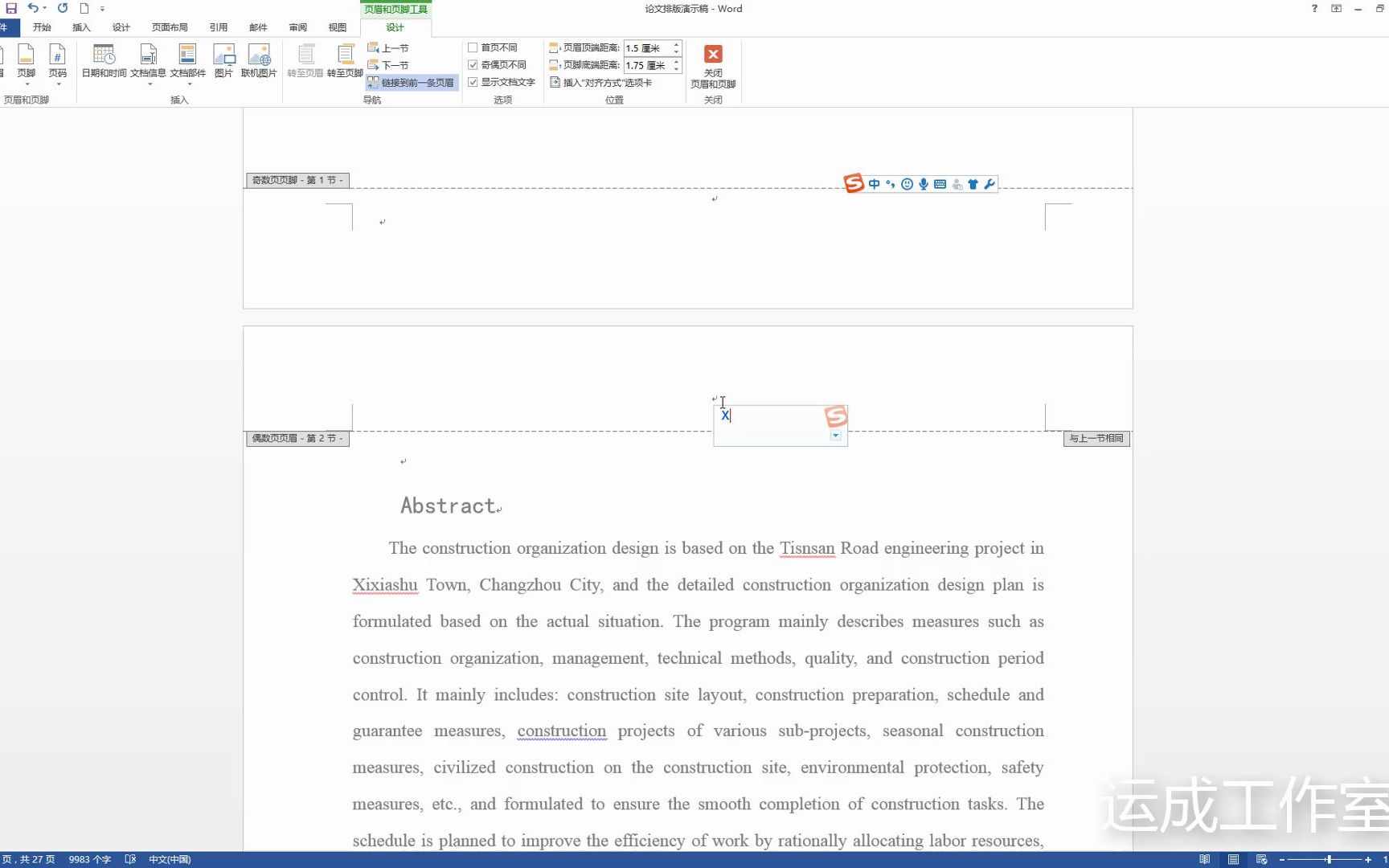Open document parts (文档部件) menu

pos(188,63)
